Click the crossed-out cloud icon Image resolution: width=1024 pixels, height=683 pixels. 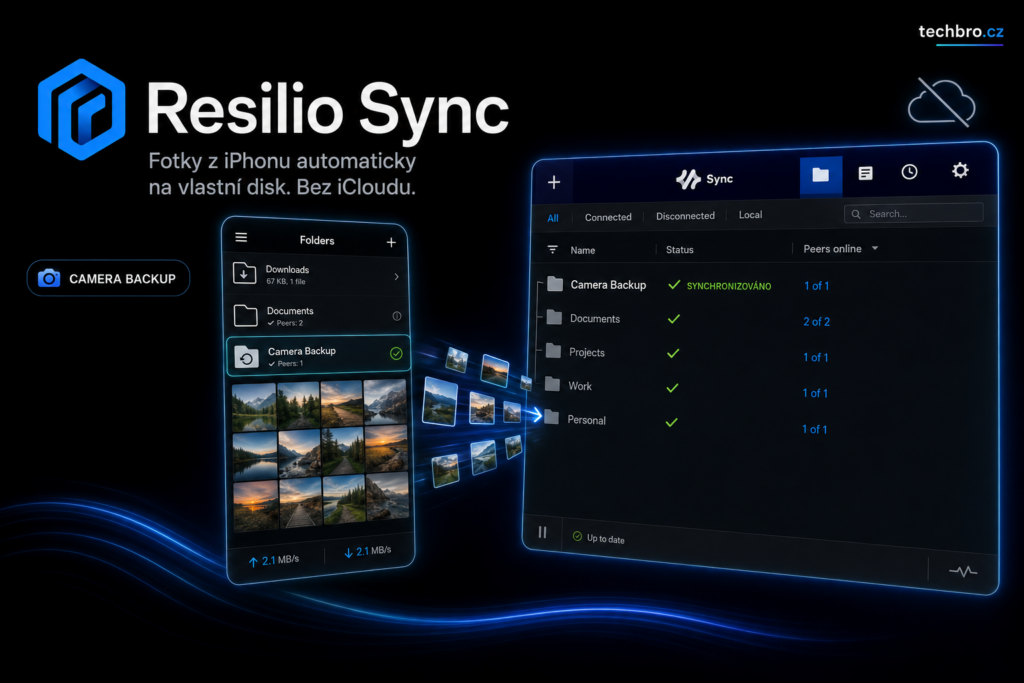[x=941, y=103]
